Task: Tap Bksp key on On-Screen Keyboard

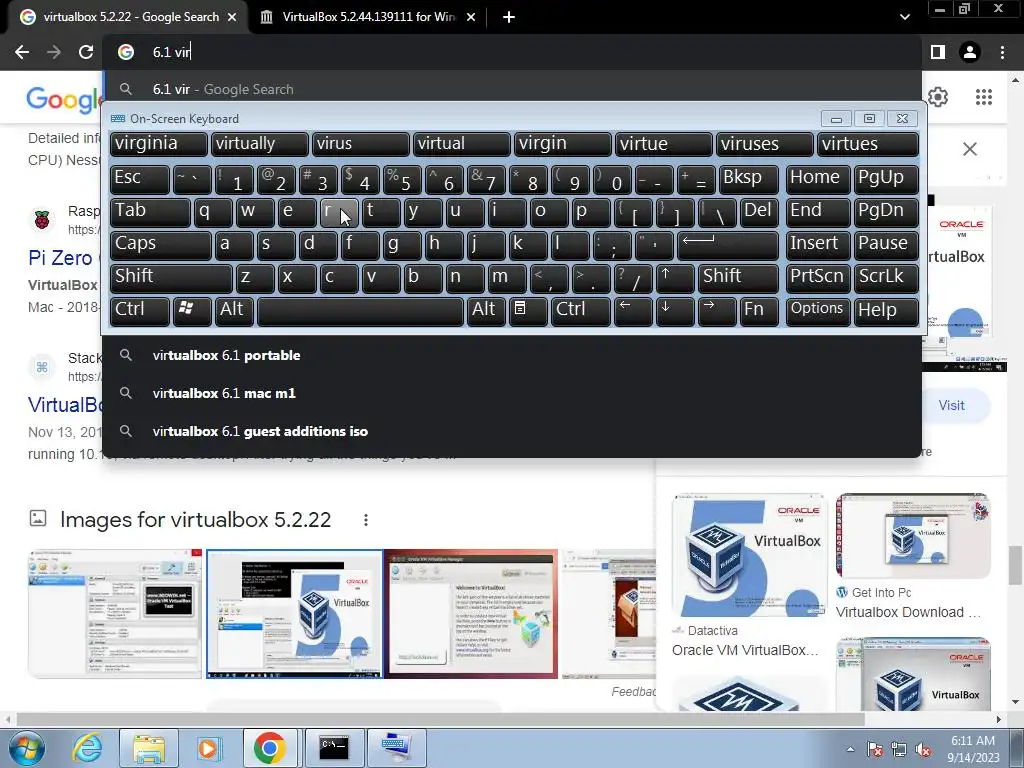Action: point(748,179)
